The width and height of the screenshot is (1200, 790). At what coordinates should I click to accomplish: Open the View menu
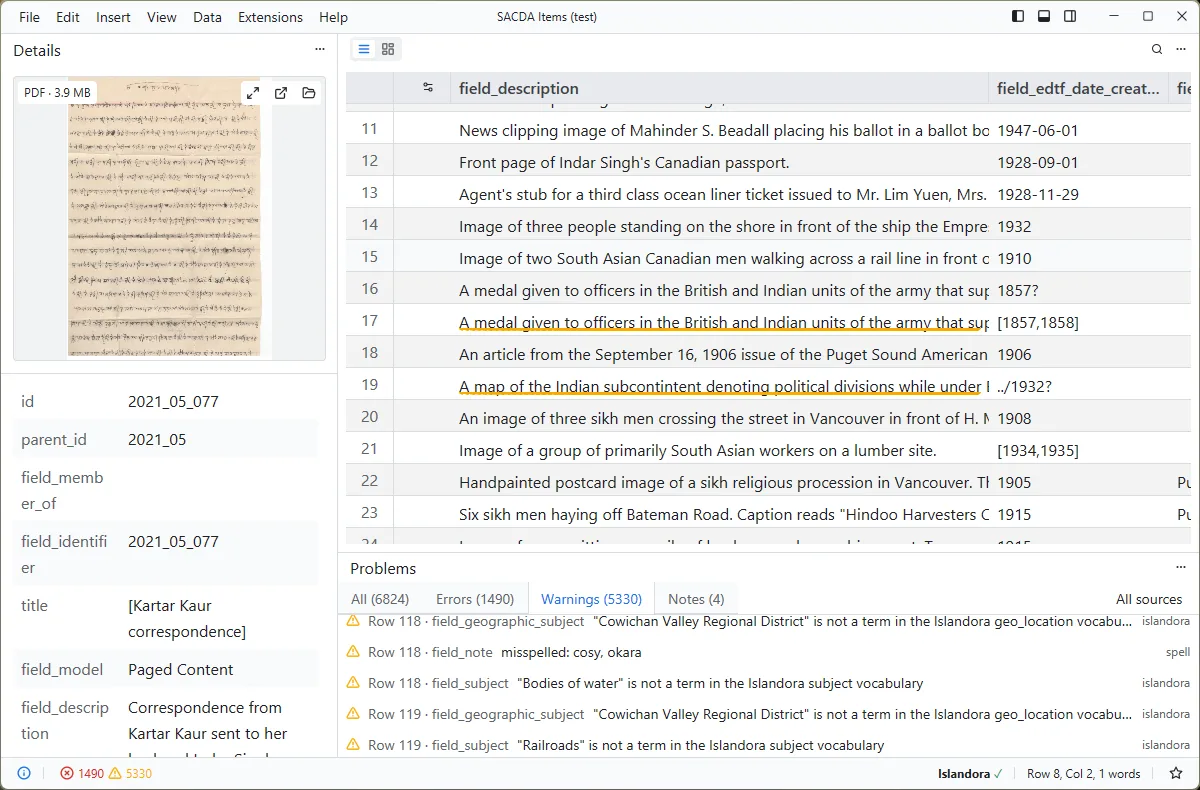click(162, 17)
